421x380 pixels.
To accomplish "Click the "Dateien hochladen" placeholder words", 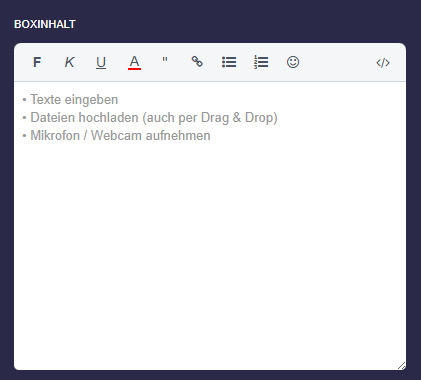I will tap(84, 118).
